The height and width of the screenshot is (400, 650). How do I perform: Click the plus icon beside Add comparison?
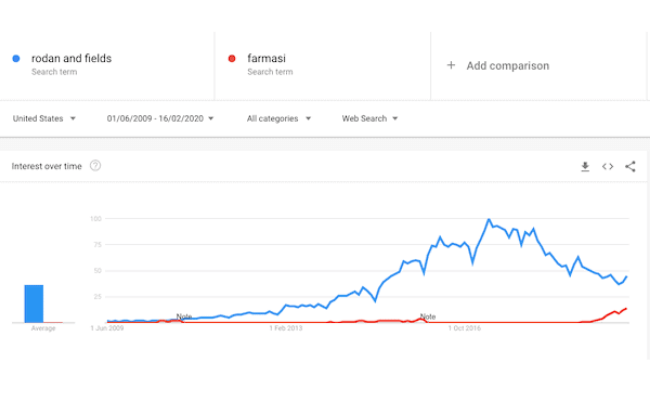[x=451, y=65]
